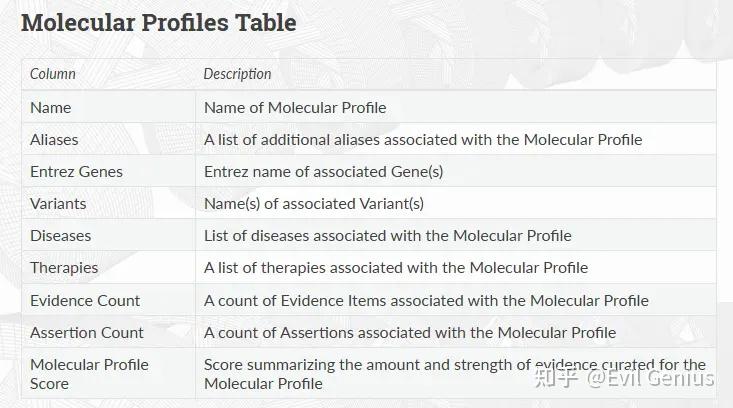The image size is (733, 408).
Task: Click the Variants row label
Action: click(x=58, y=203)
